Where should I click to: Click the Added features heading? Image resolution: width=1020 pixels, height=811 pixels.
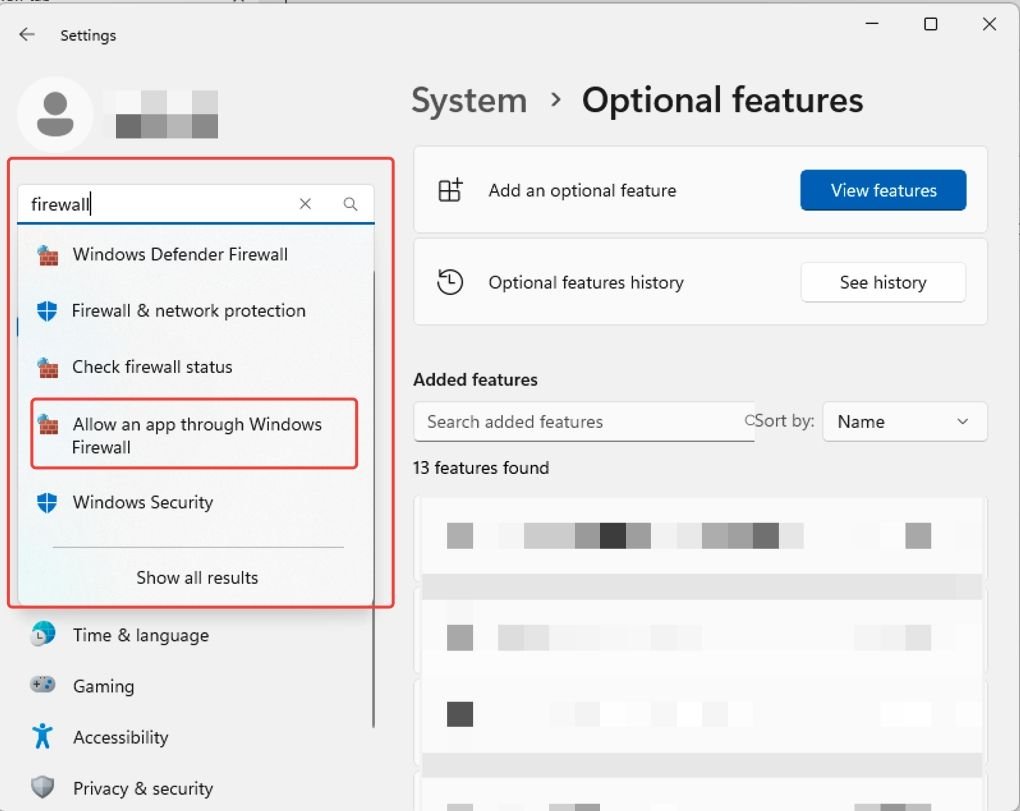(476, 379)
